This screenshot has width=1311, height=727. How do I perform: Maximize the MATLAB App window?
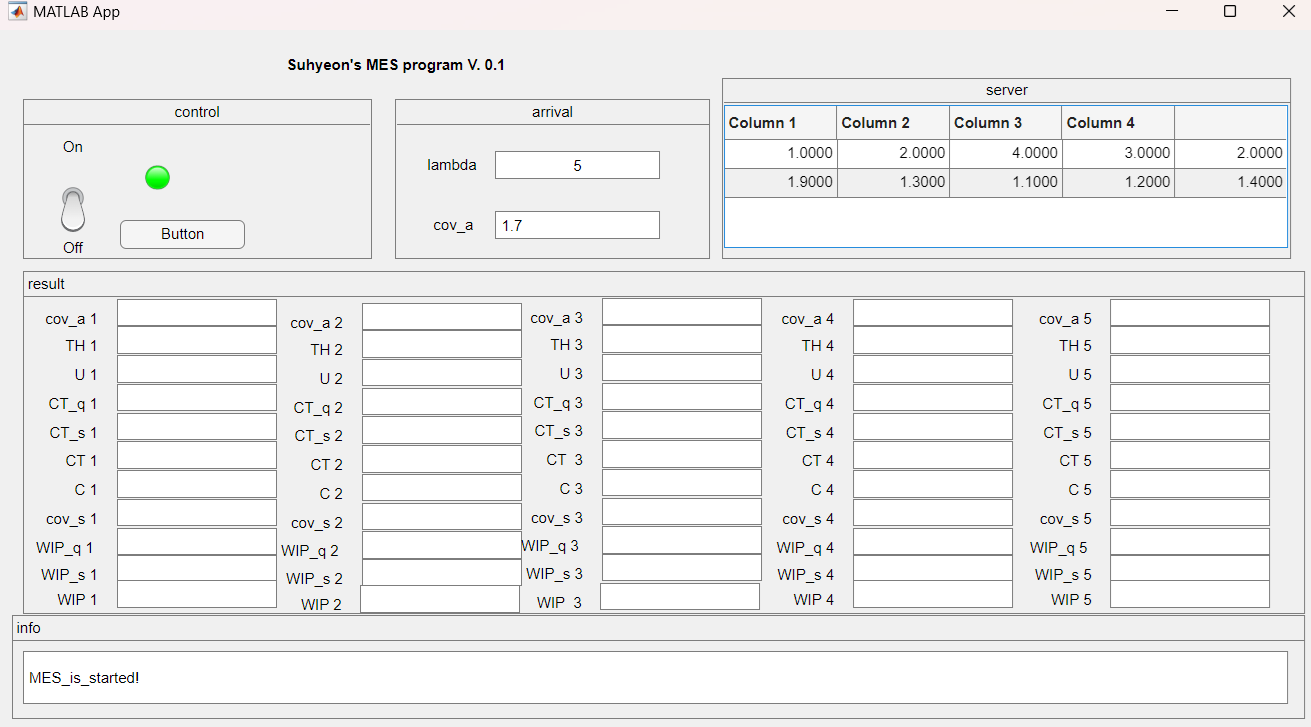(1230, 11)
